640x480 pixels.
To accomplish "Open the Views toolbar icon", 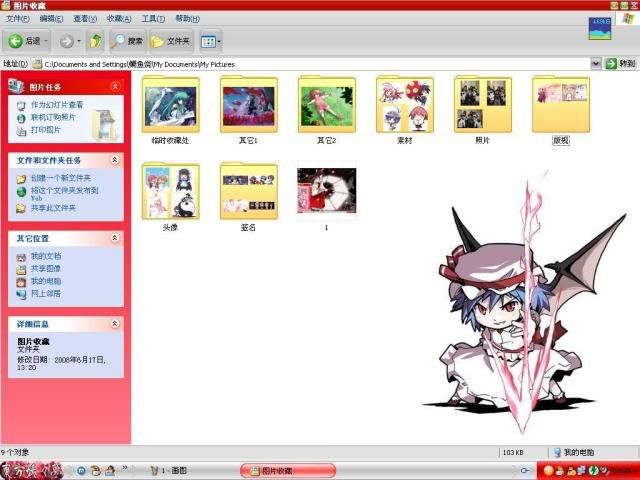I will tap(208, 41).
